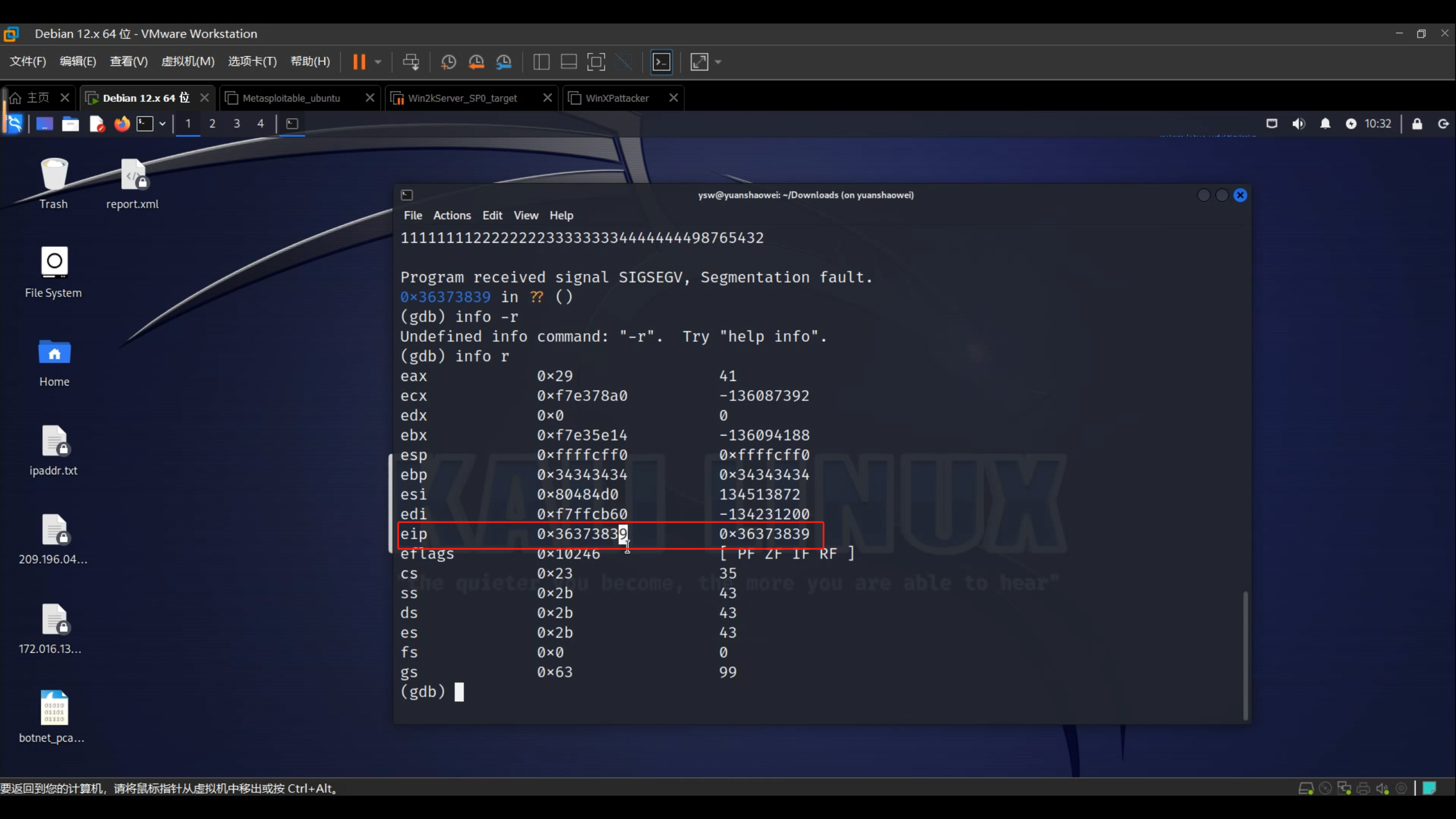Open the Kali applications menu icon
The width and height of the screenshot is (1456, 819).
tap(14, 123)
